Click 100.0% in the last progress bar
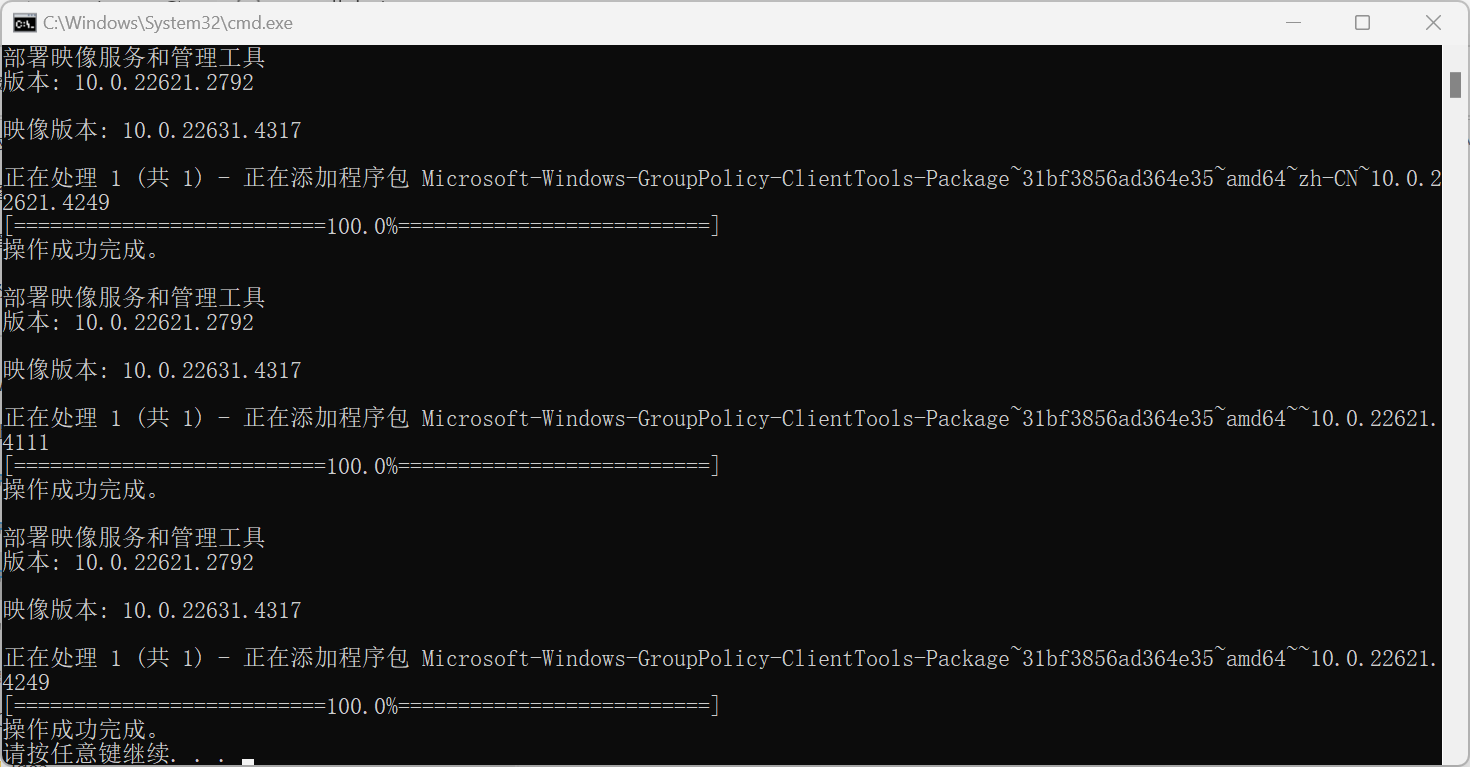This screenshot has width=1470, height=767. click(x=362, y=706)
